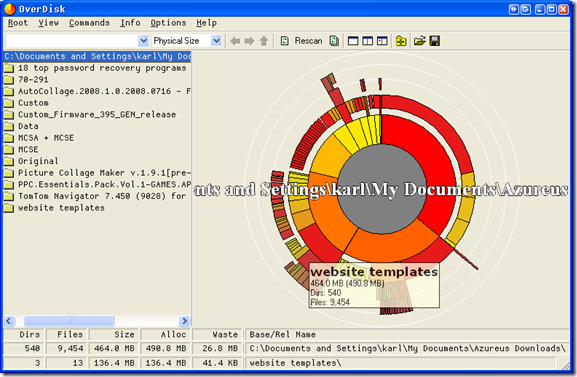Open the View menu

tap(48, 23)
